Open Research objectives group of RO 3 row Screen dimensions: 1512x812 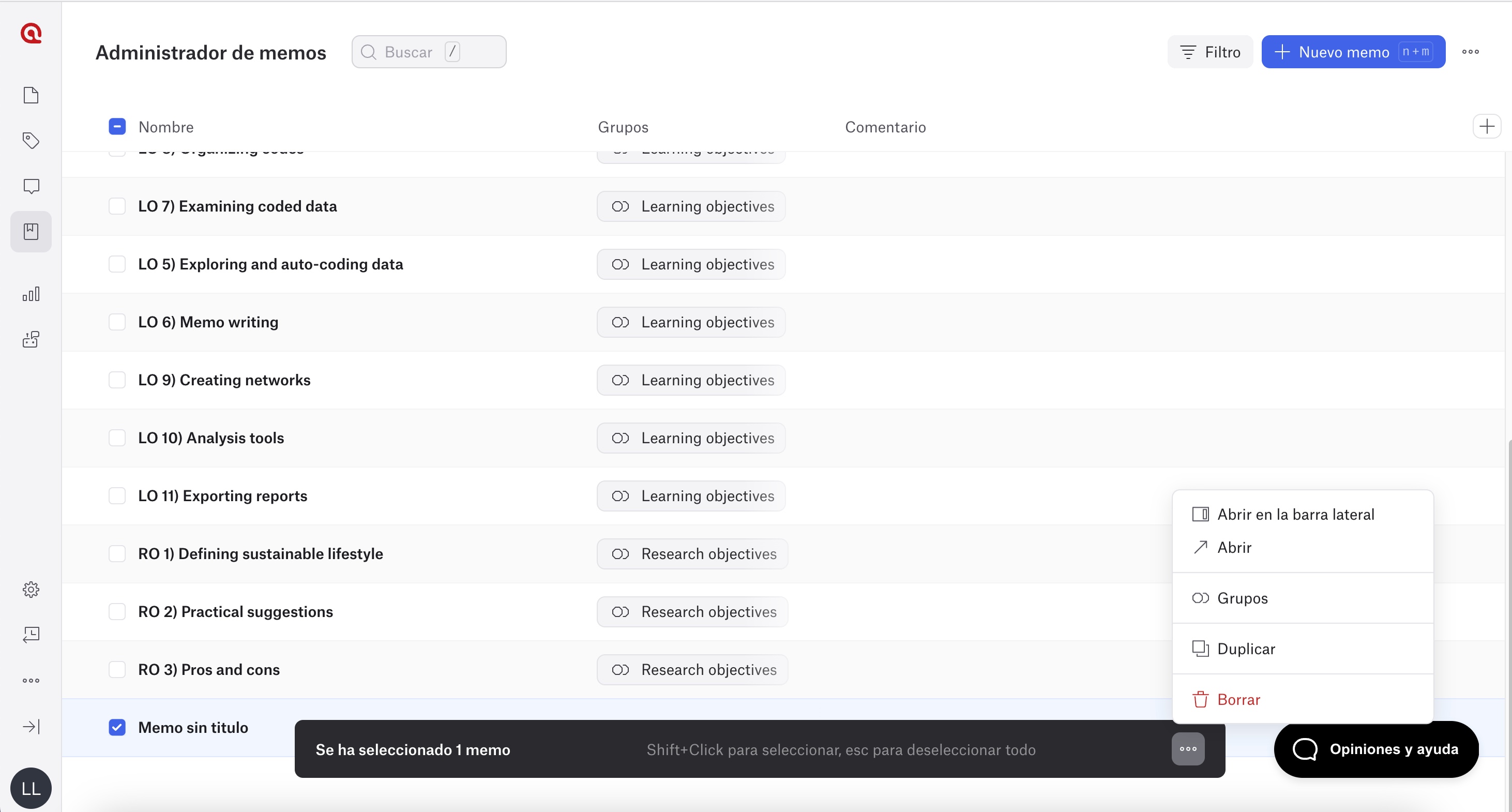coord(692,669)
